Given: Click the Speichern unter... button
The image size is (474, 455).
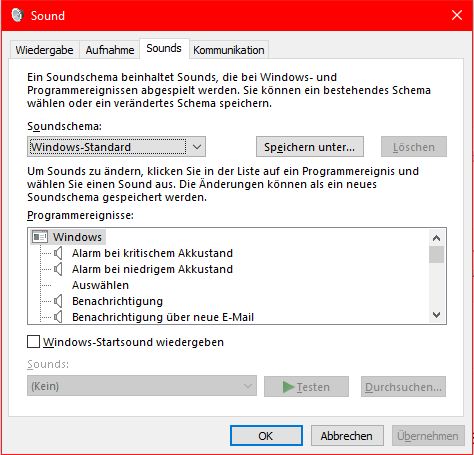Looking at the screenshot, I should pyautogui.click(x=310, y=147).
